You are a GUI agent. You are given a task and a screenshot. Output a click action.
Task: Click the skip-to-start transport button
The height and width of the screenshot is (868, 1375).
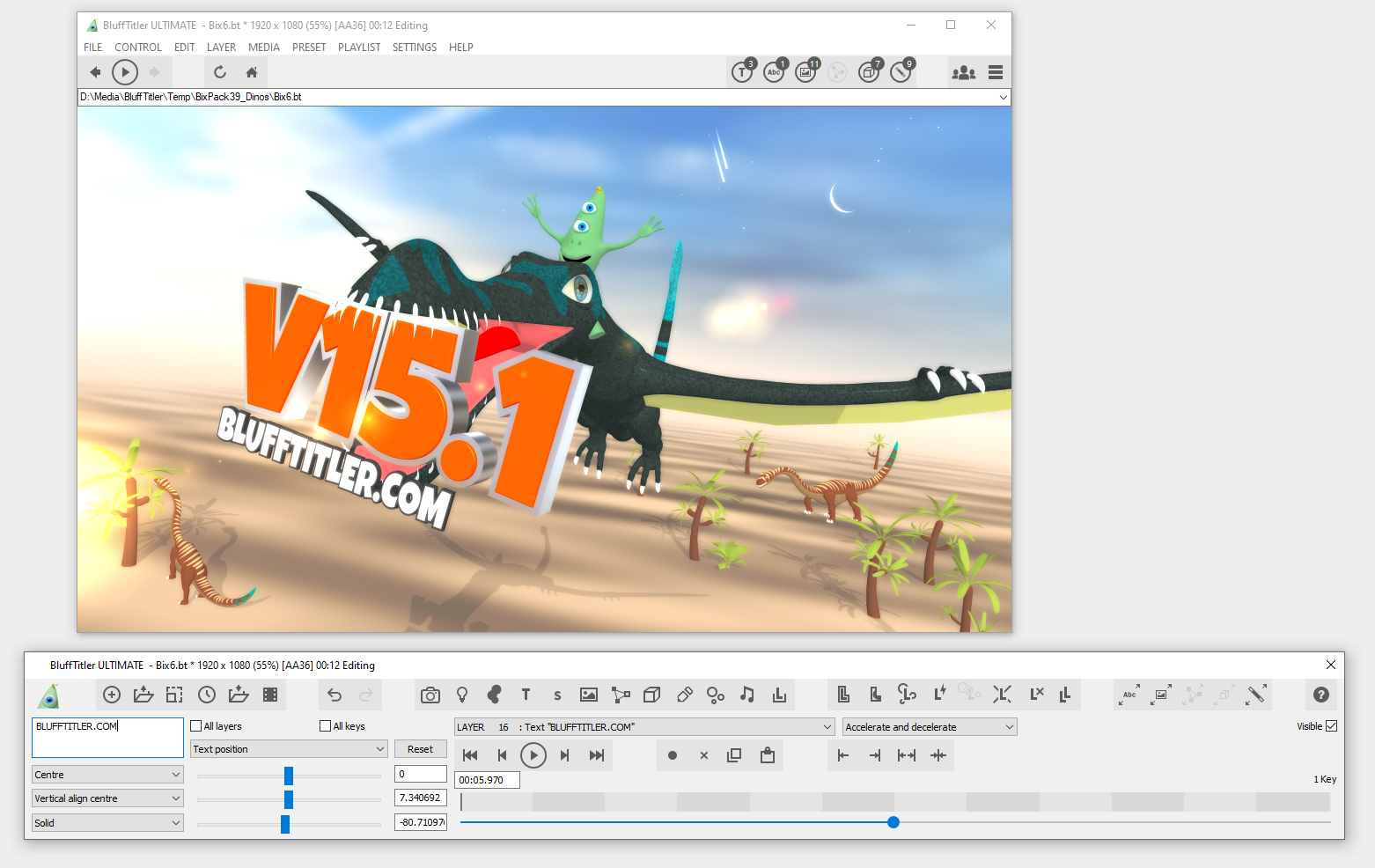(x=470, y=755)
